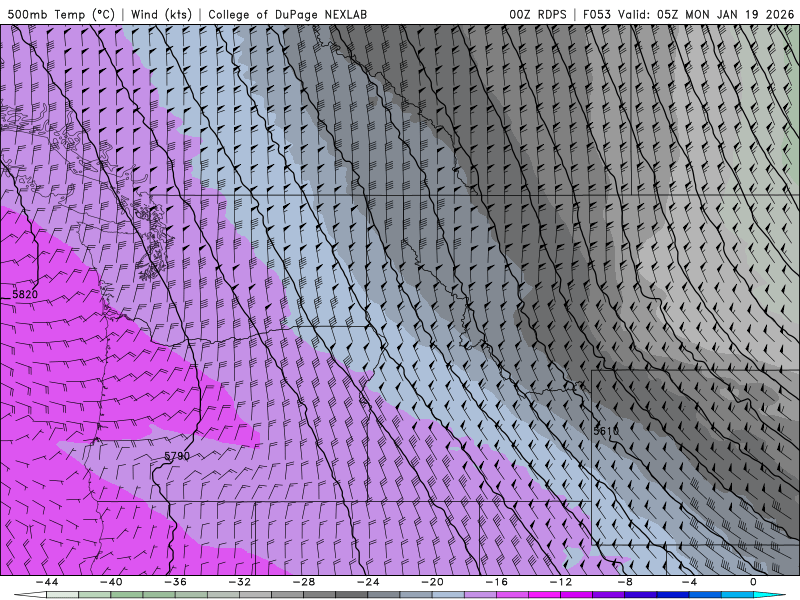Click the -24 colorbar tick label

(368, 582)
